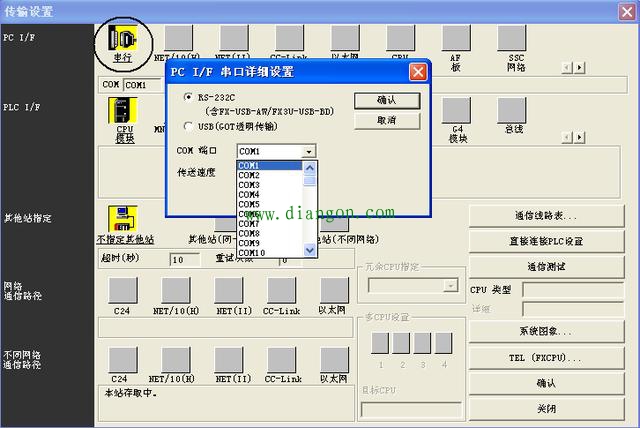Select multi-CPU box number 2
640x428 pixels.
coord(401,343)
